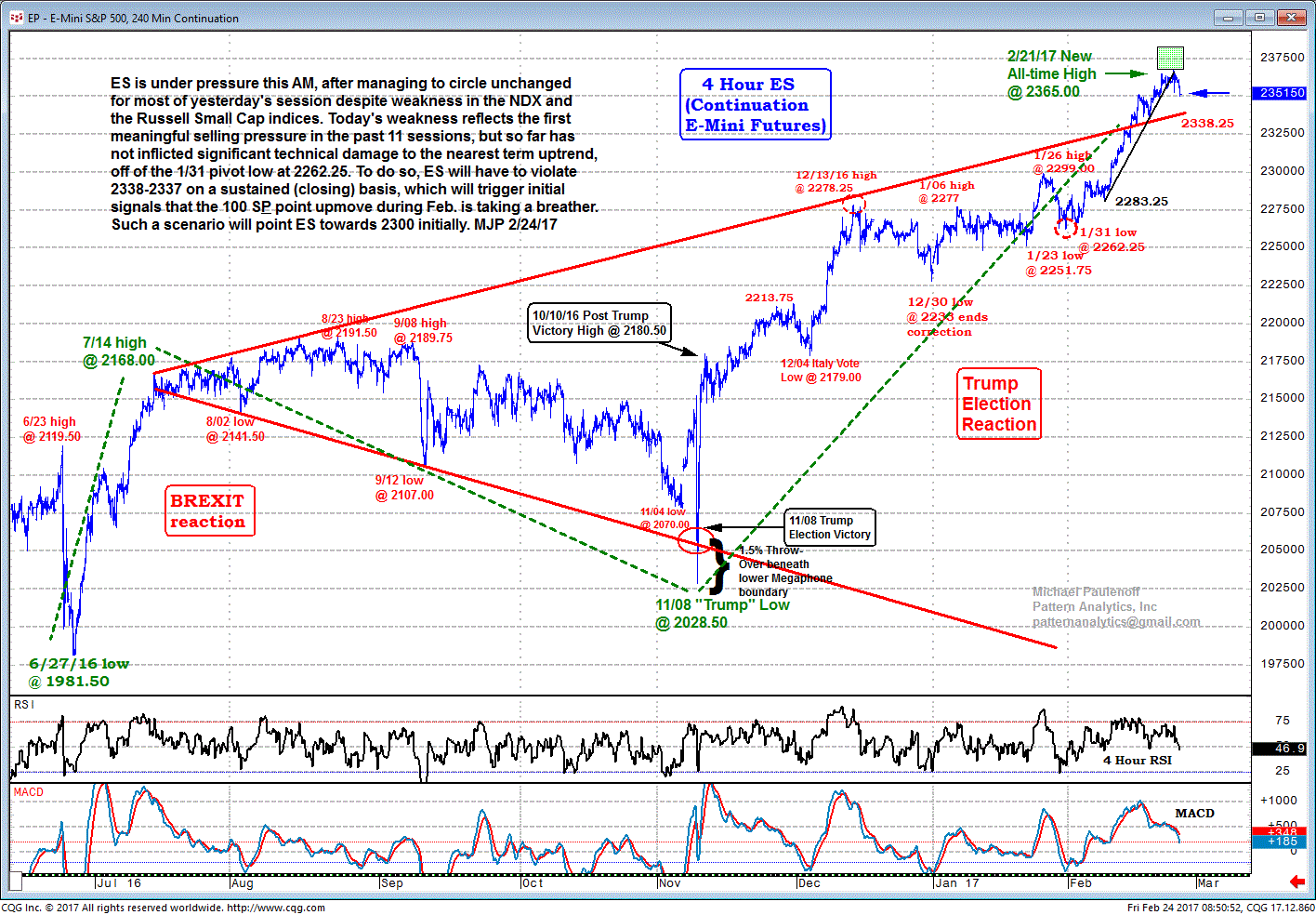The image size is (1316, 915).
Task: Click the '2/21/17 New All-time High' annotation
Action: click(x=1052, y=73)
